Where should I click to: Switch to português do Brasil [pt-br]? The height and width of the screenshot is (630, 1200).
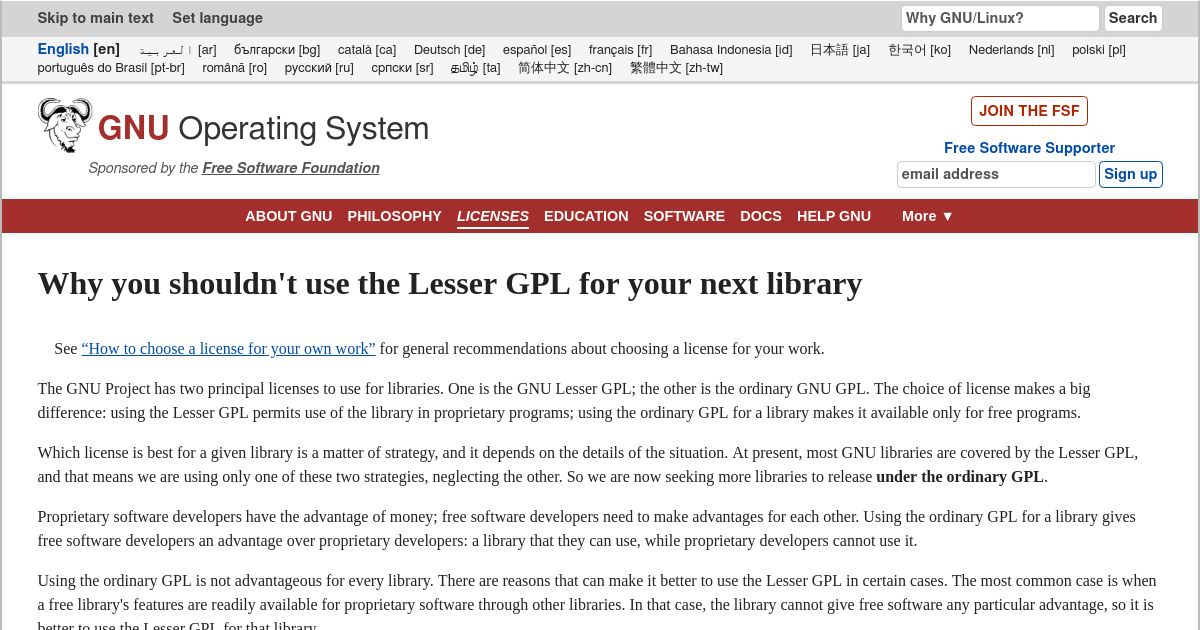(111, 68)
